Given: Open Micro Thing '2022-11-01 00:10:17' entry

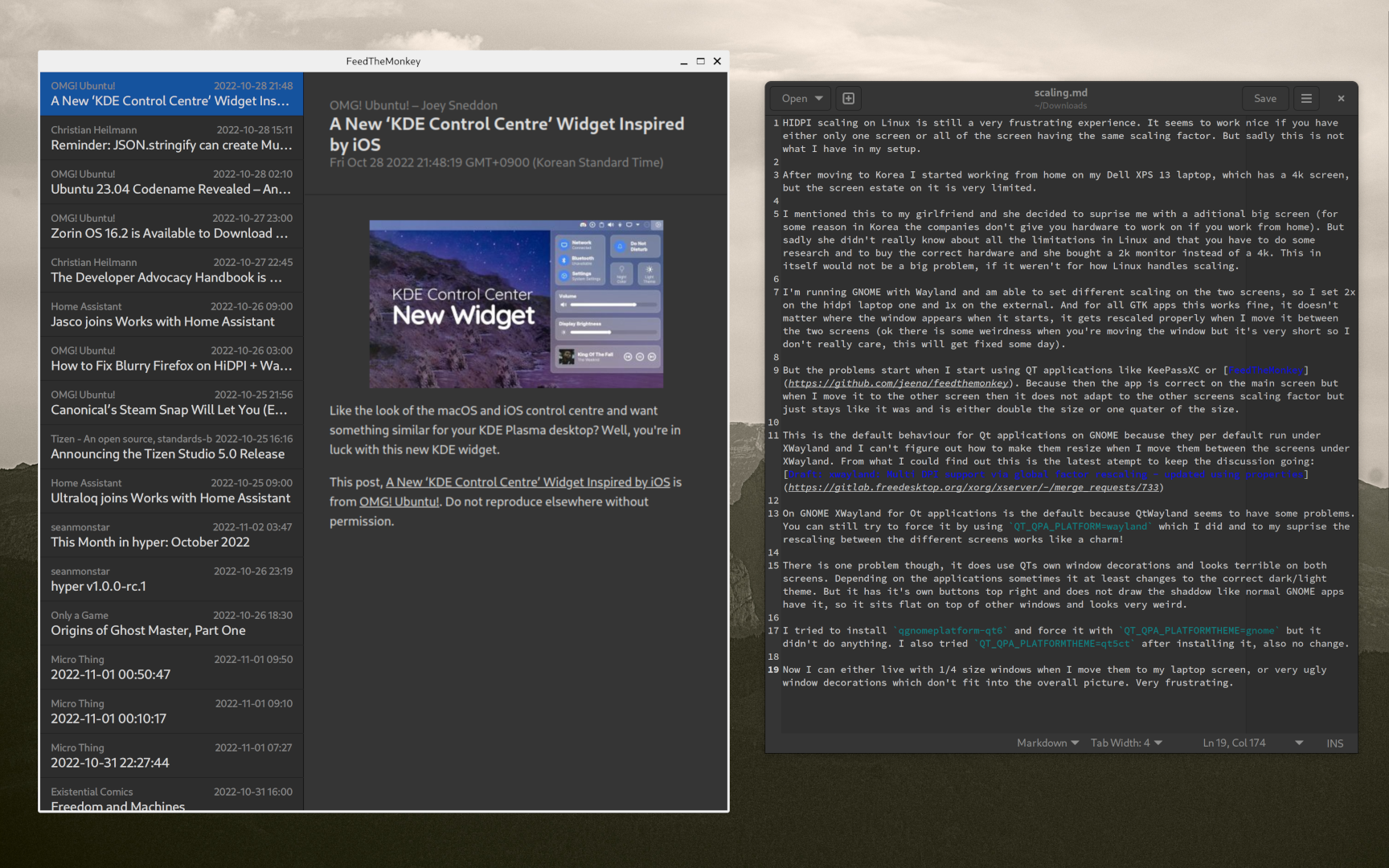Looking at the screenshot, I should pos(171,713).
